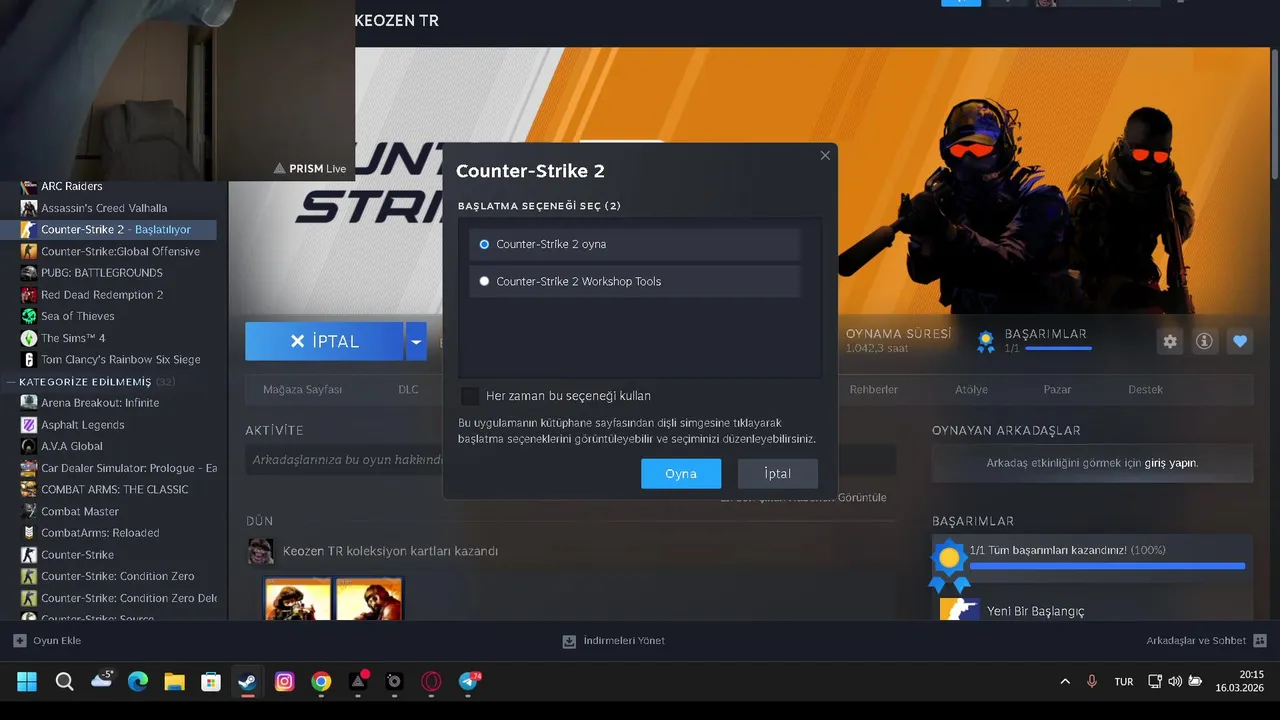Close the Counter-Strike 2 launch options dialog
This screenshot has width=1280, height=720.
tap(825, 155)
